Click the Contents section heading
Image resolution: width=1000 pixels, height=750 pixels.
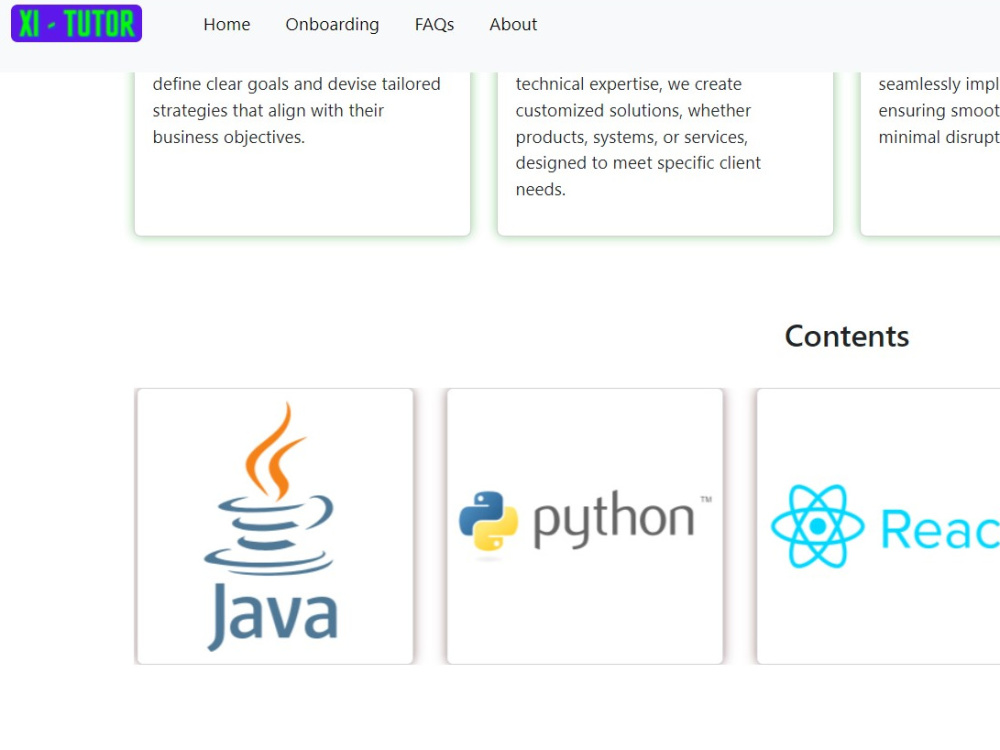click(846, 336)
